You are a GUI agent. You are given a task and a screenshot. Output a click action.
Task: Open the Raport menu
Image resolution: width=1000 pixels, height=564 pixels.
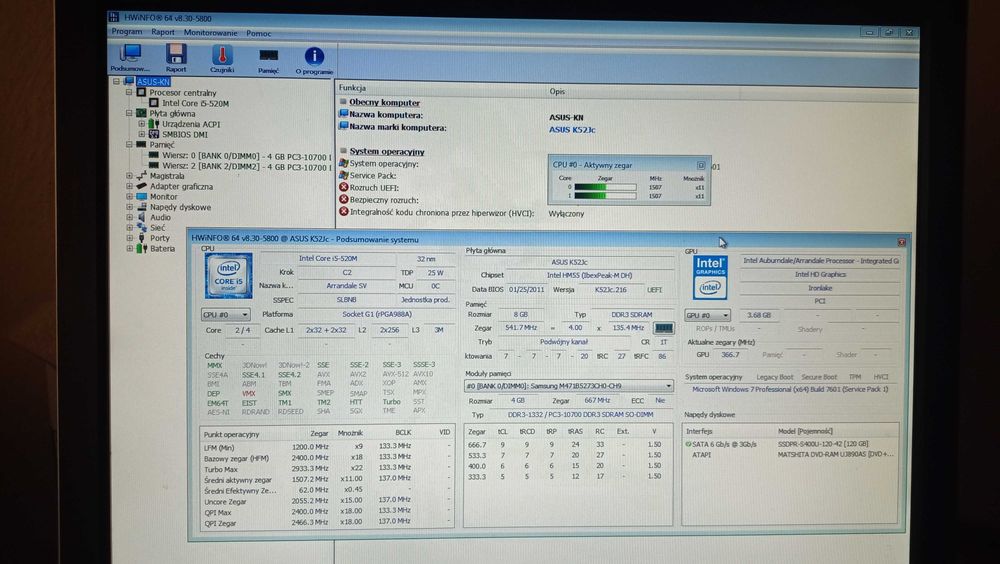[163, 32]
